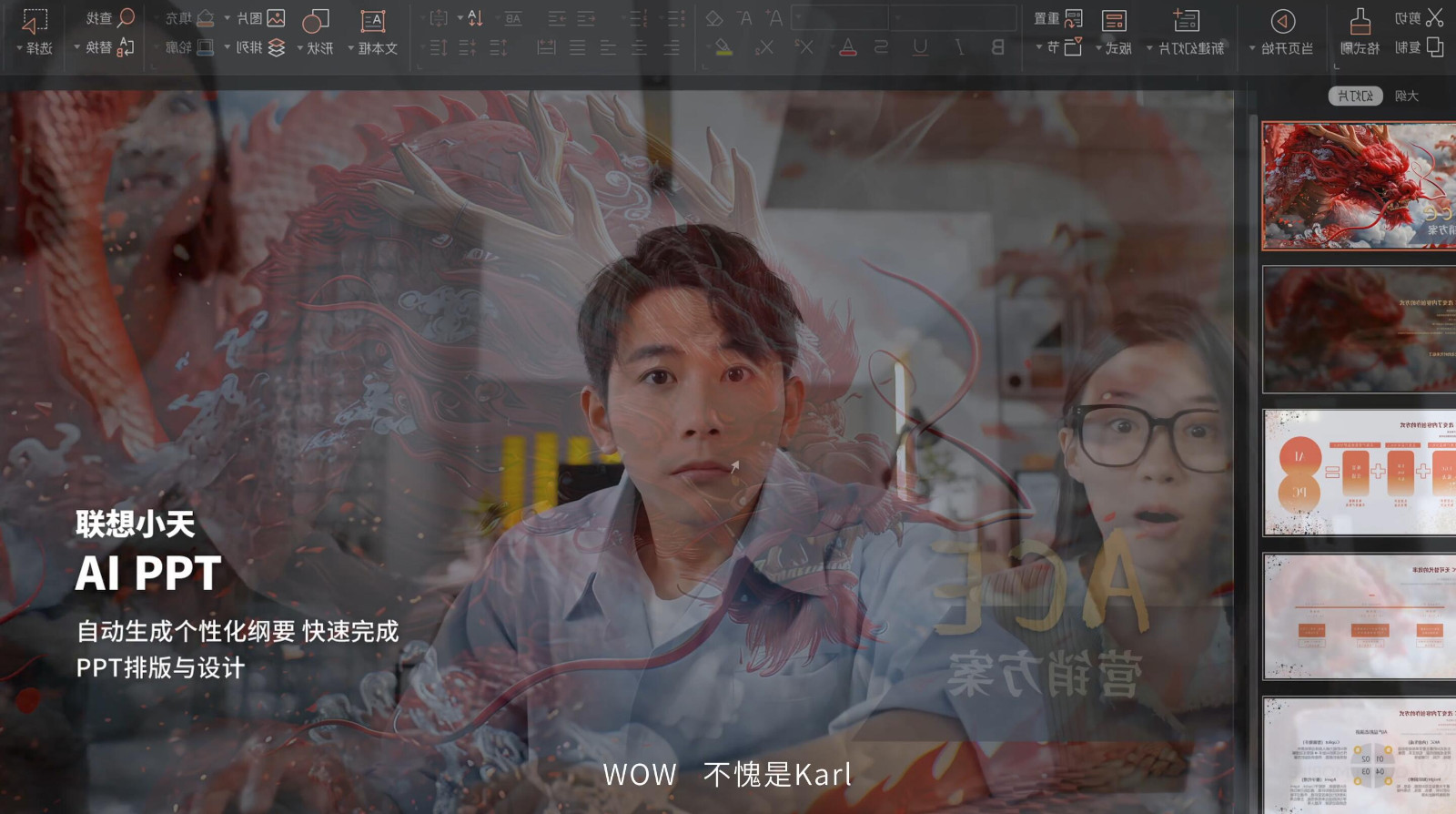Select the second dark red slide thumbnail
The image size is (1456, 814).
(x=1359, y=330)
